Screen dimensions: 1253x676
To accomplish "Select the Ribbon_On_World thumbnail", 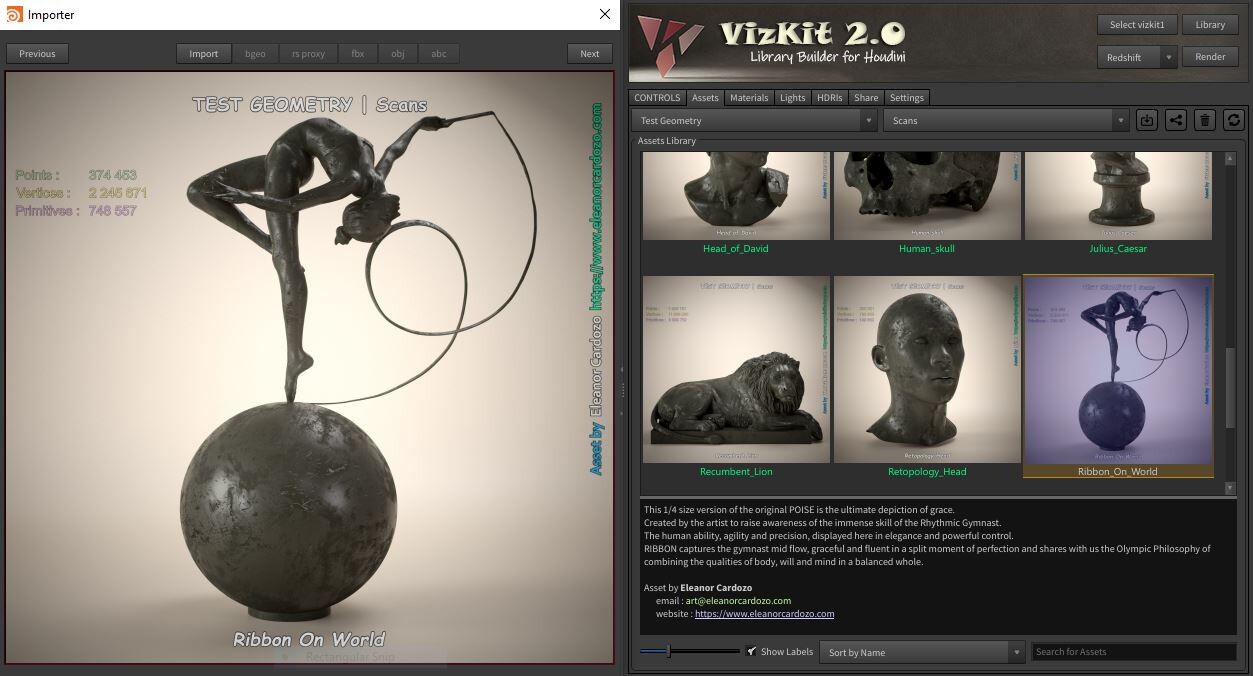I will coord(1118,370).
